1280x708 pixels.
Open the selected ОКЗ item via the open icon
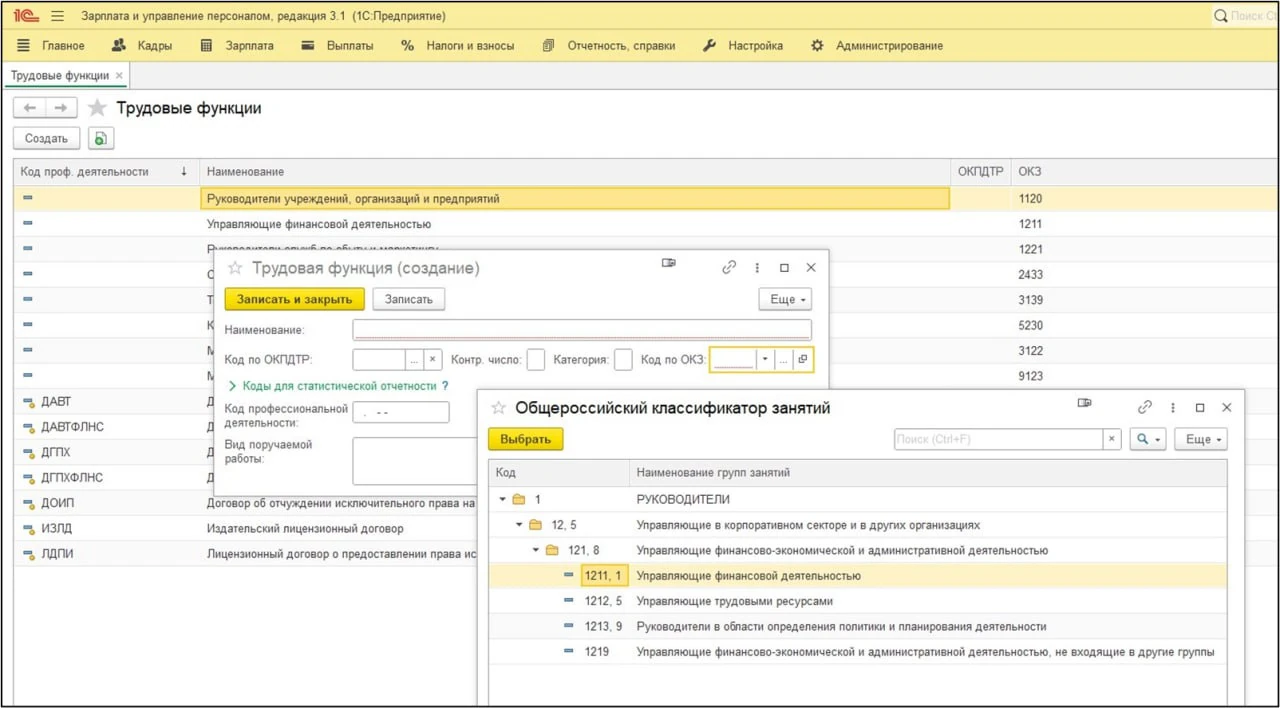(x=803, y=360)
